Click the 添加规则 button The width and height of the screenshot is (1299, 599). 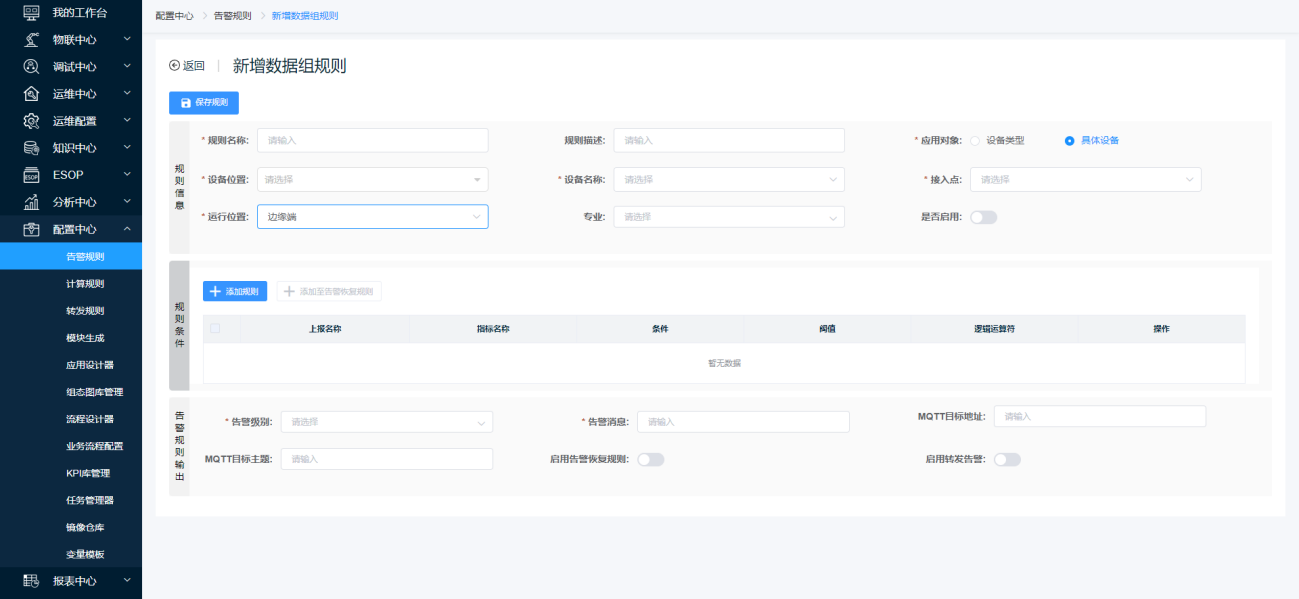point(235,291)
